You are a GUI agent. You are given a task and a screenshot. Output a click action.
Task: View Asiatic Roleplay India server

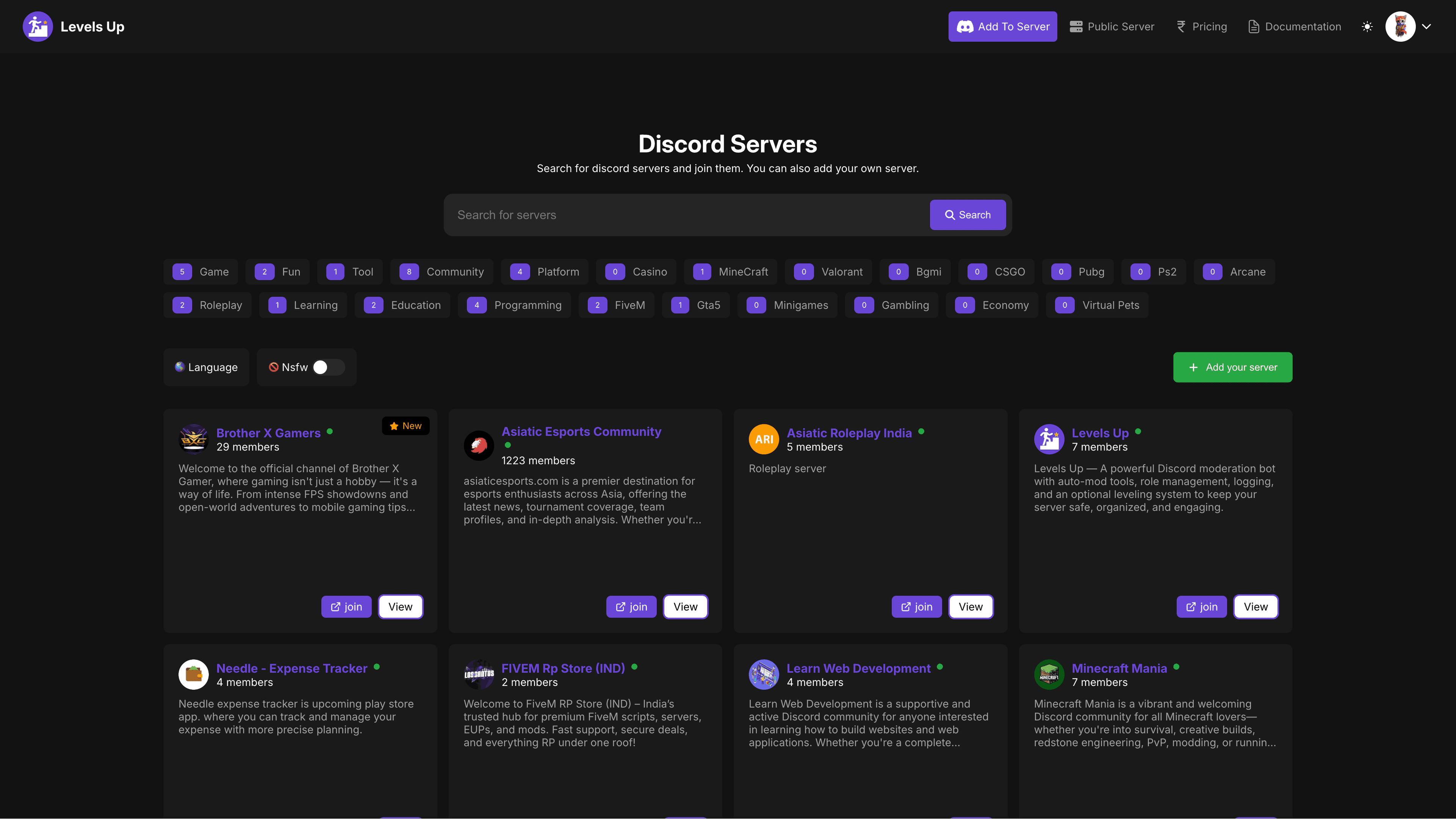(971, 607)
